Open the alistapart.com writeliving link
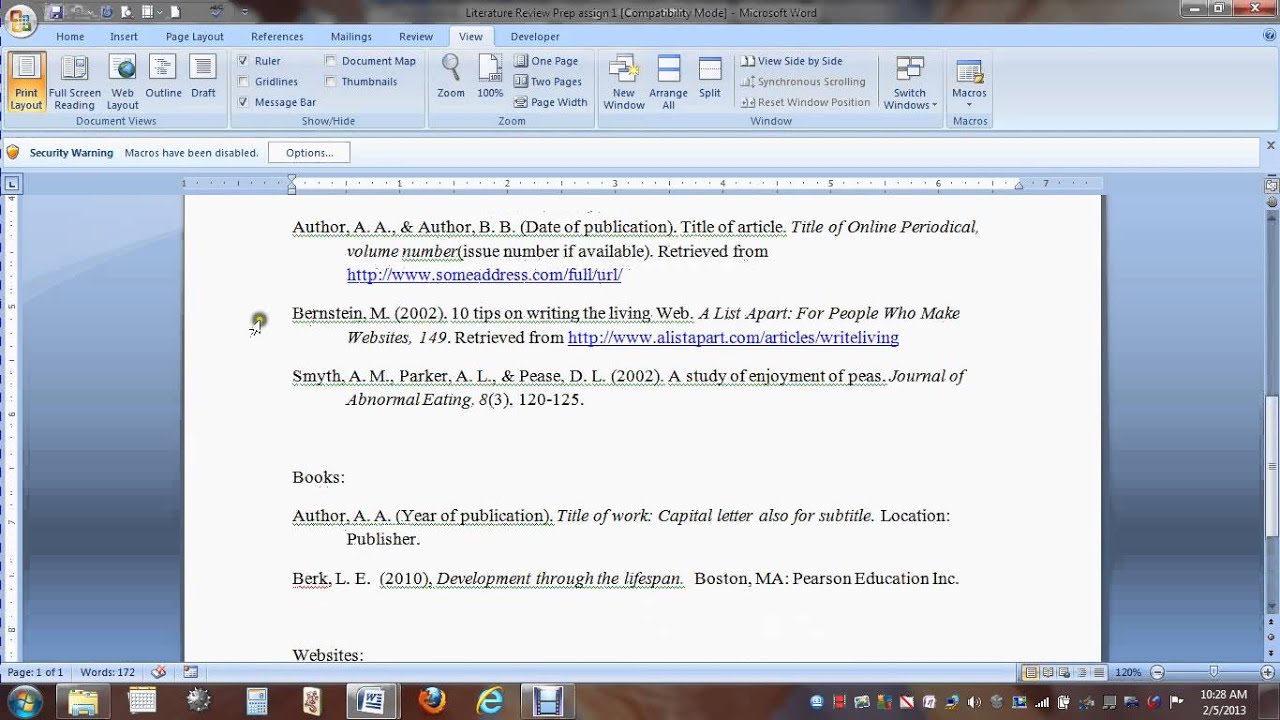This screenshot has height=720, width=1280. pyautogui.click(x=733, y=338)
